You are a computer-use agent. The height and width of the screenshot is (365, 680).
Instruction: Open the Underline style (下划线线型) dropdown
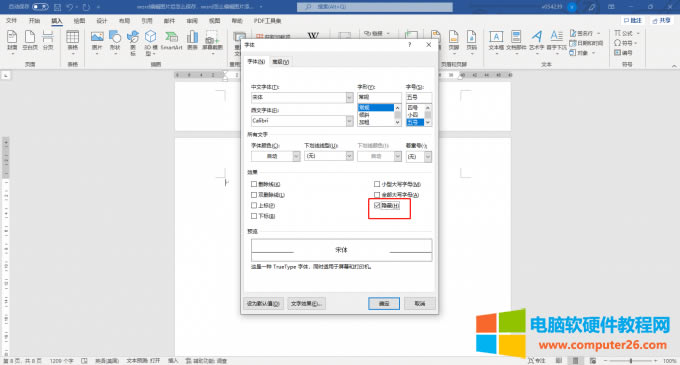click(x=350, y=156)
